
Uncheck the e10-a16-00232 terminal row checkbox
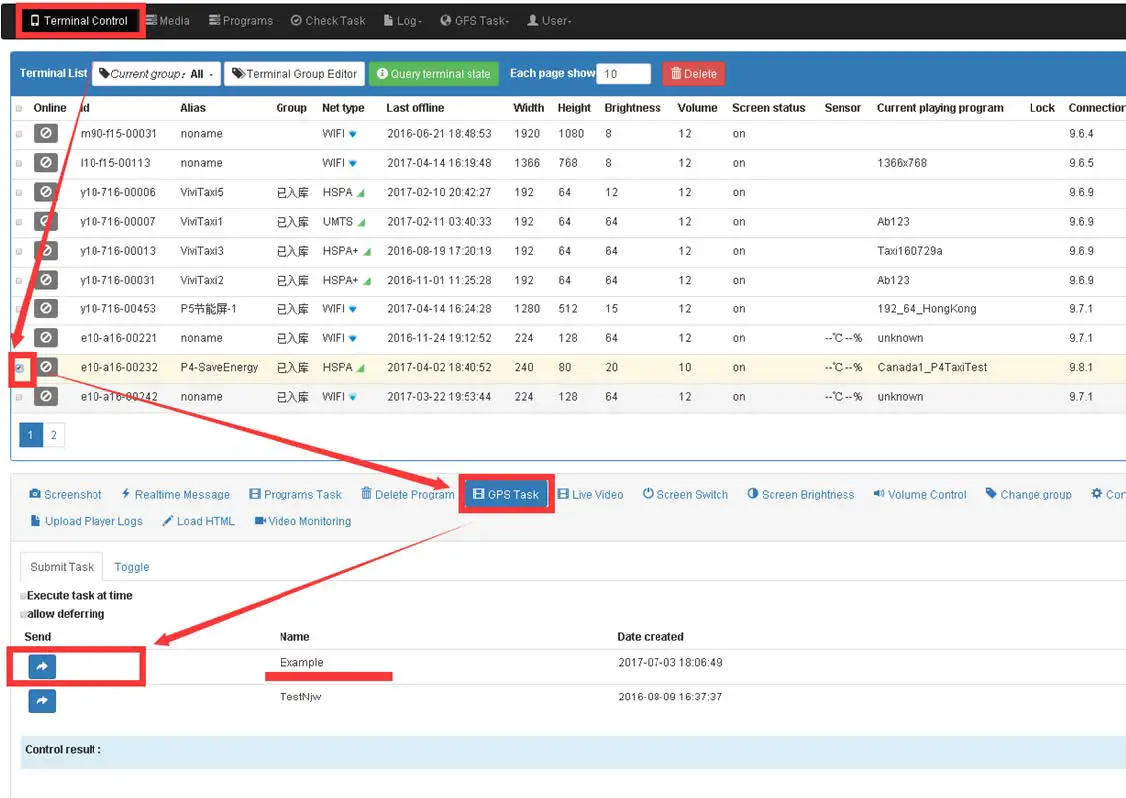click(20, 368)
